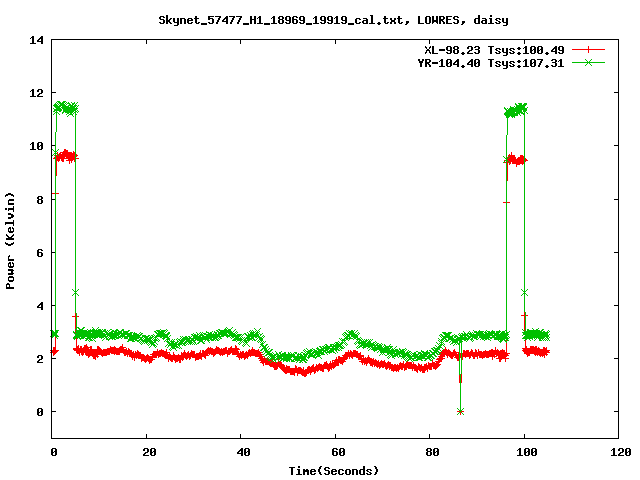Click the y-axis tick label 4
The height and width of the screenshot is (480, 640).
tap(40, 306)
